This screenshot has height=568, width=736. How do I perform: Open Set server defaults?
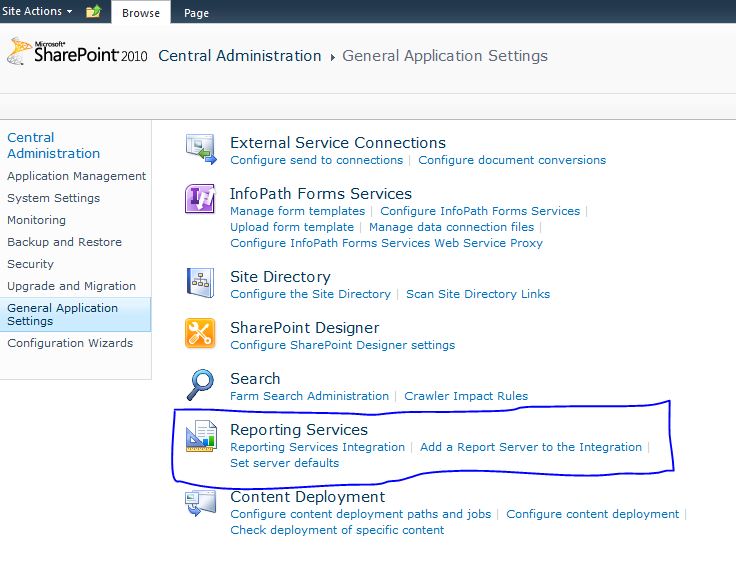click(284, 463)
